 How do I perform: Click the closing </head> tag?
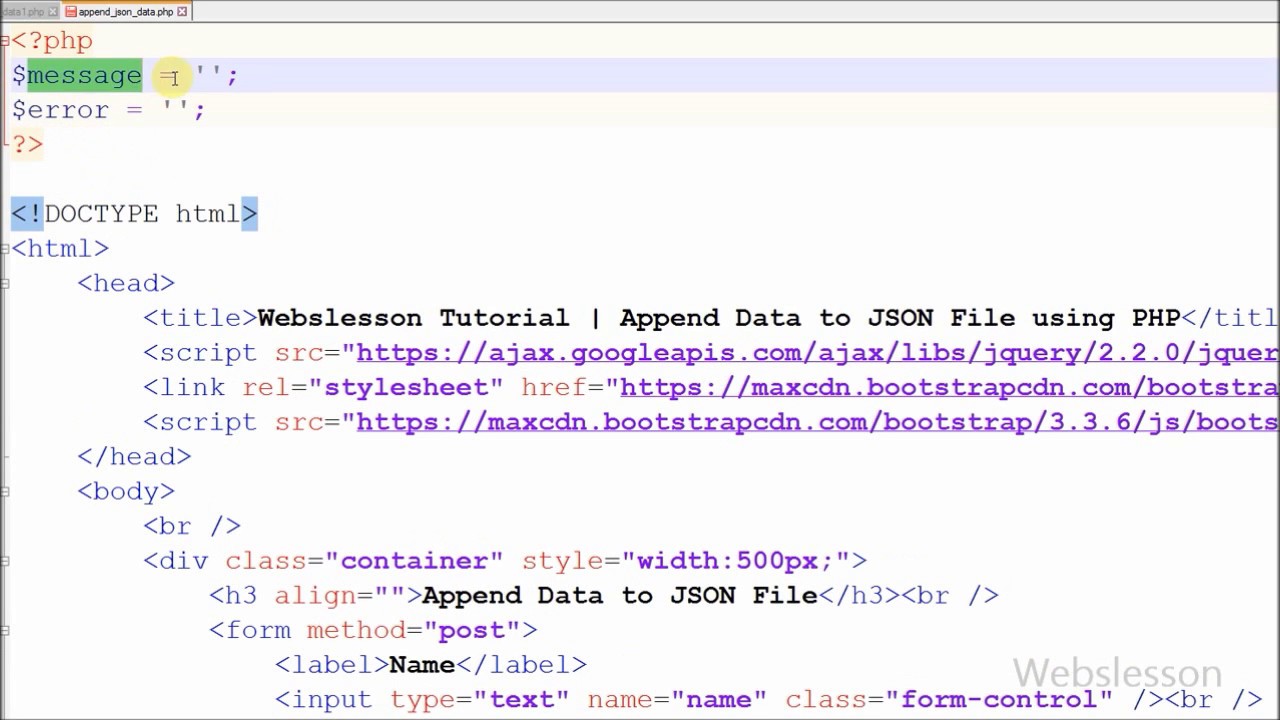coord(134,457)
